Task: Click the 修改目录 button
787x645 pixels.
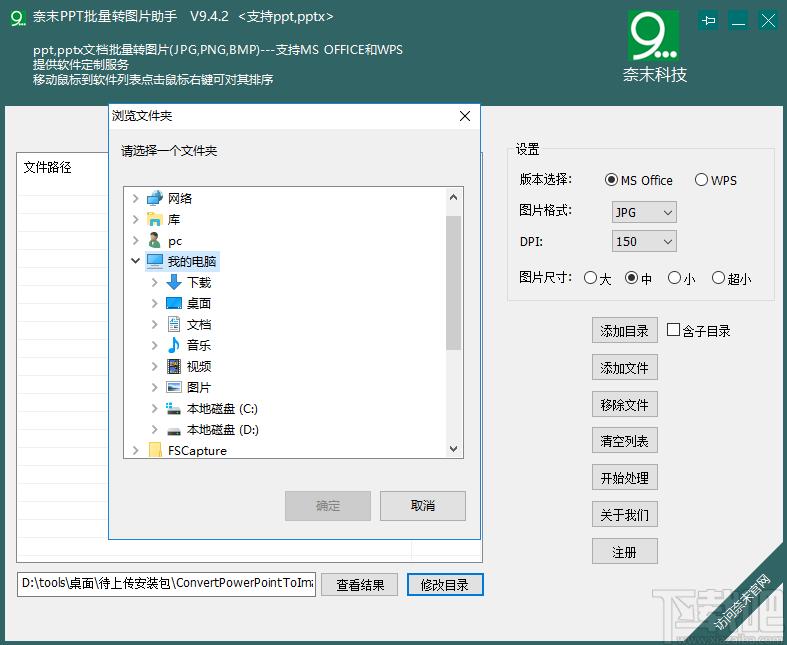Action: tap(445, 585)
